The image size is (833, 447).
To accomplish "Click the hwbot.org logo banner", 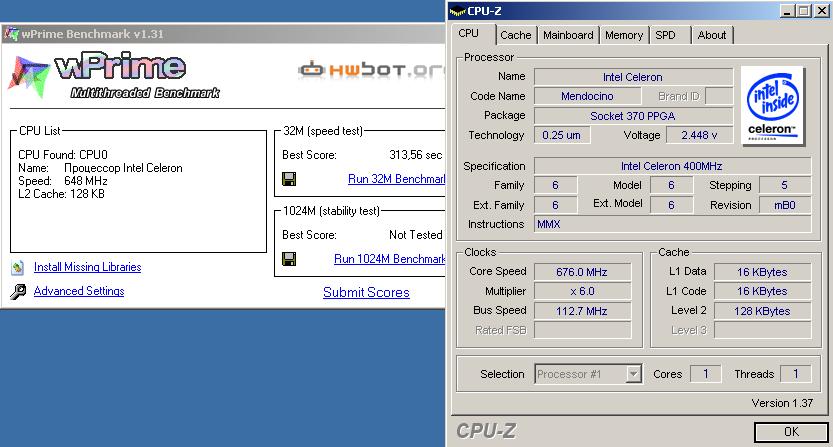I will (371, 70).
